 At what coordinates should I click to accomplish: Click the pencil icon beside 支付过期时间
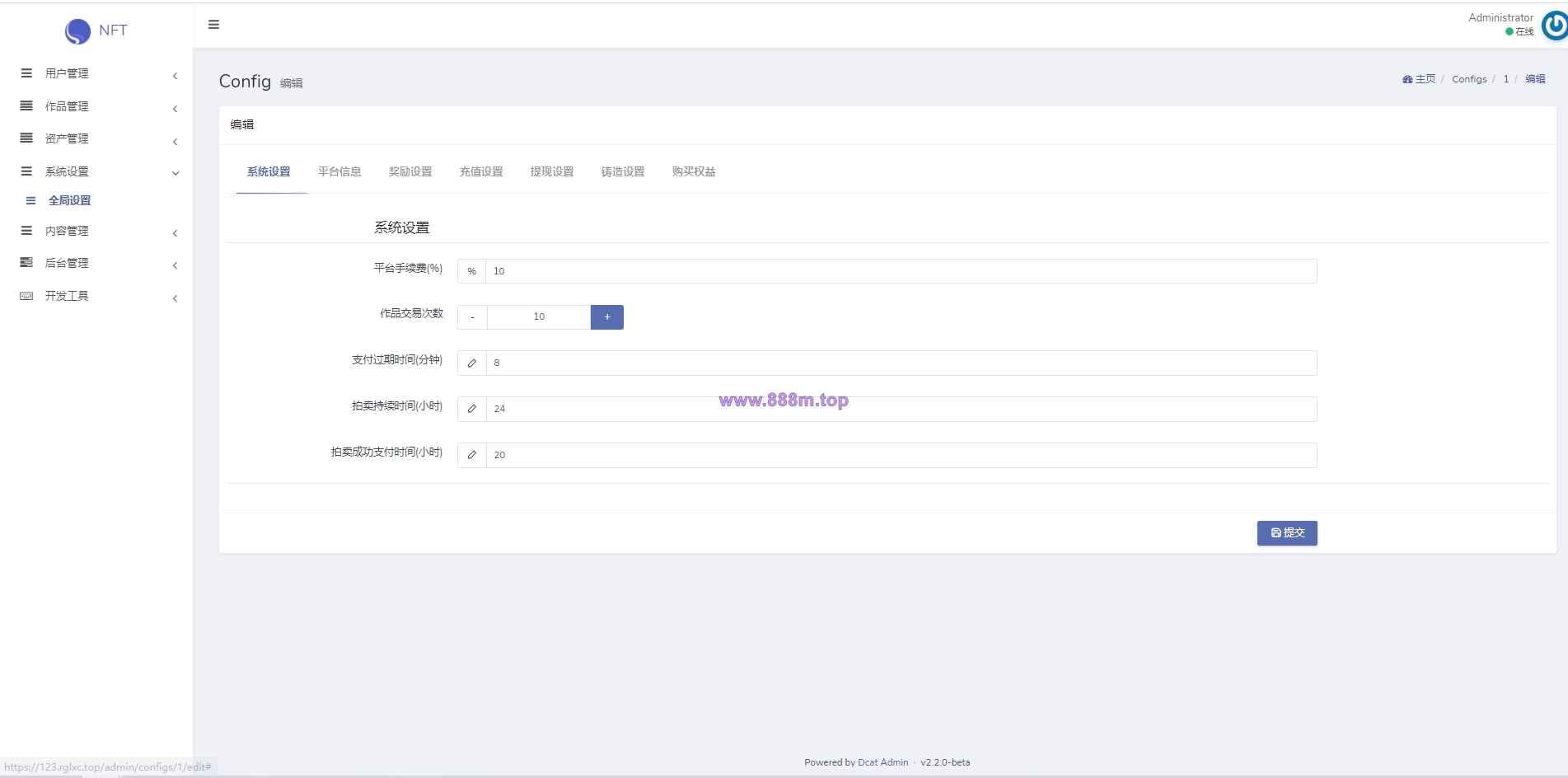tap(472, 363)
